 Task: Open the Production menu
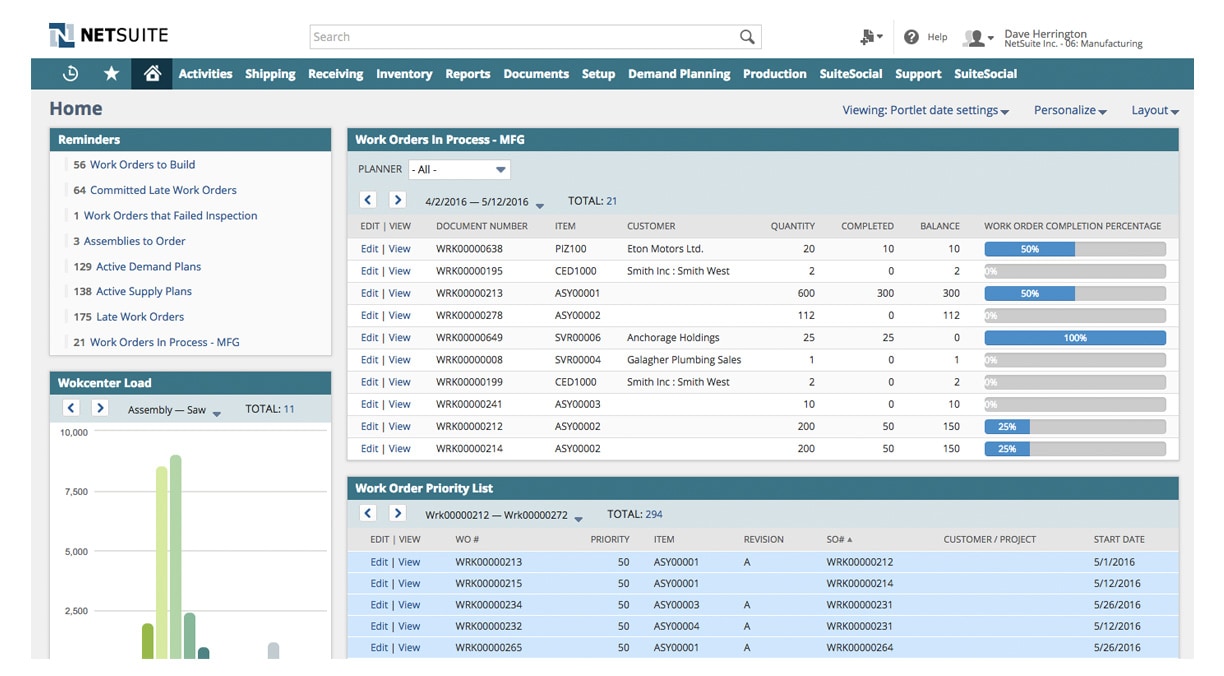775,74
